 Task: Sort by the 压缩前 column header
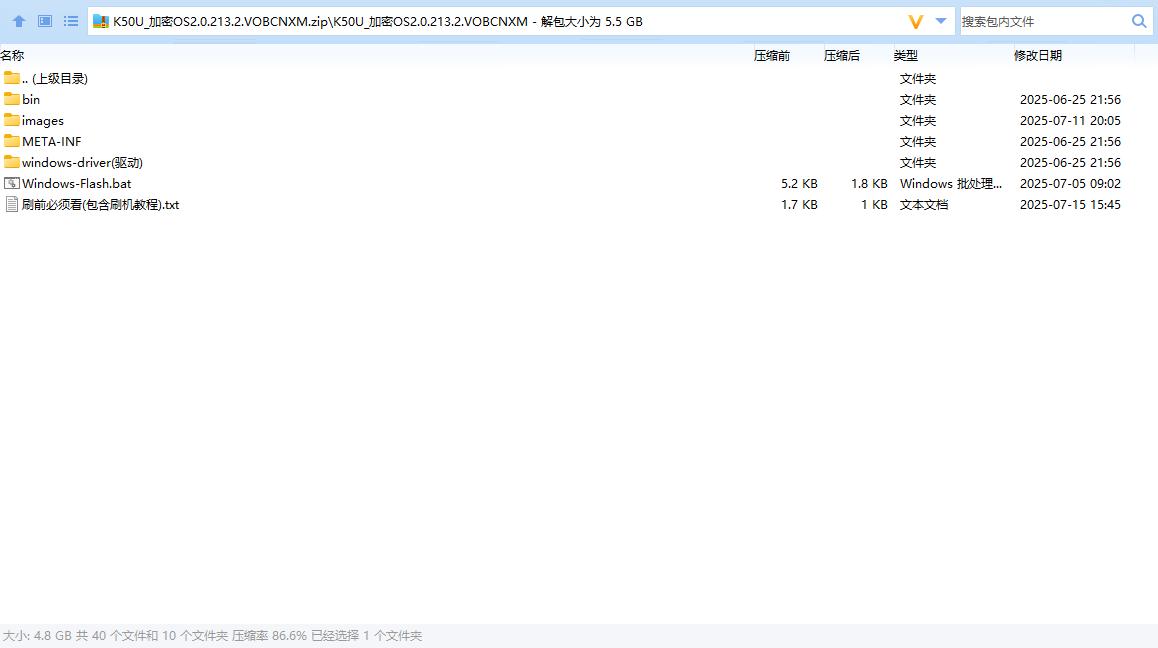(x=772, y=55)
